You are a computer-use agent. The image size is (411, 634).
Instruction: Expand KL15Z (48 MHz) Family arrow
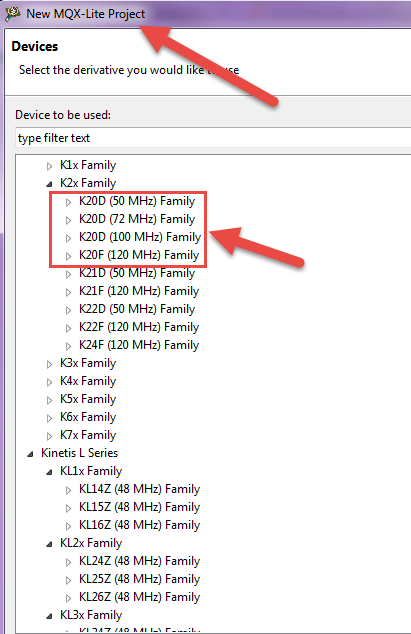(68, 508)
